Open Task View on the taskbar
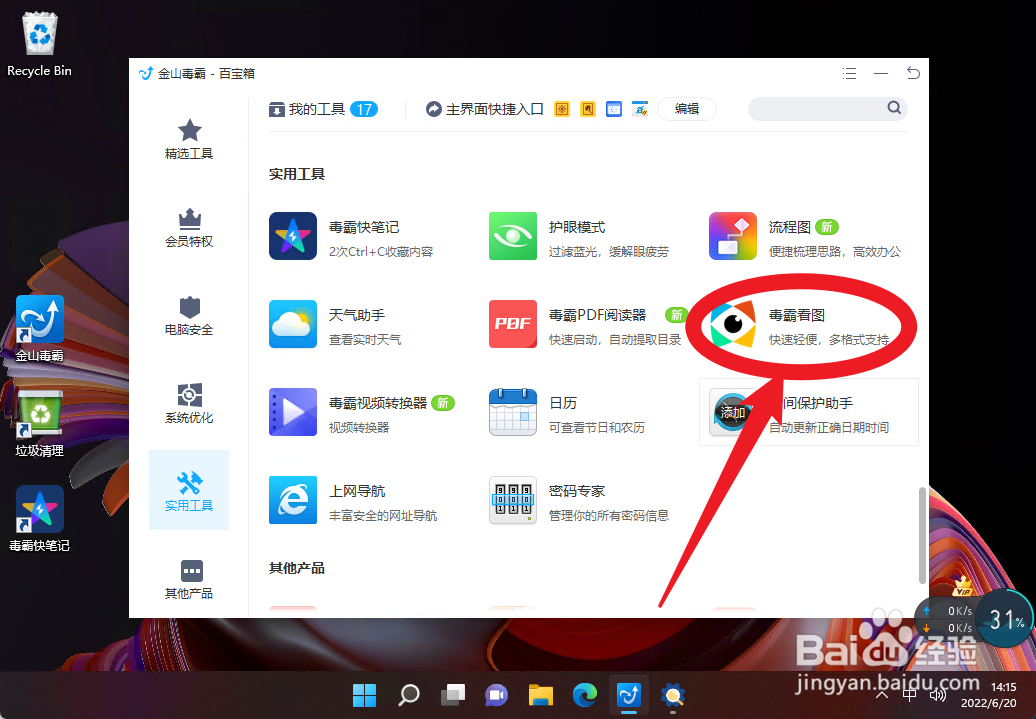The image size is (1036, 719). pyautogui.click(x=453, y=695)
